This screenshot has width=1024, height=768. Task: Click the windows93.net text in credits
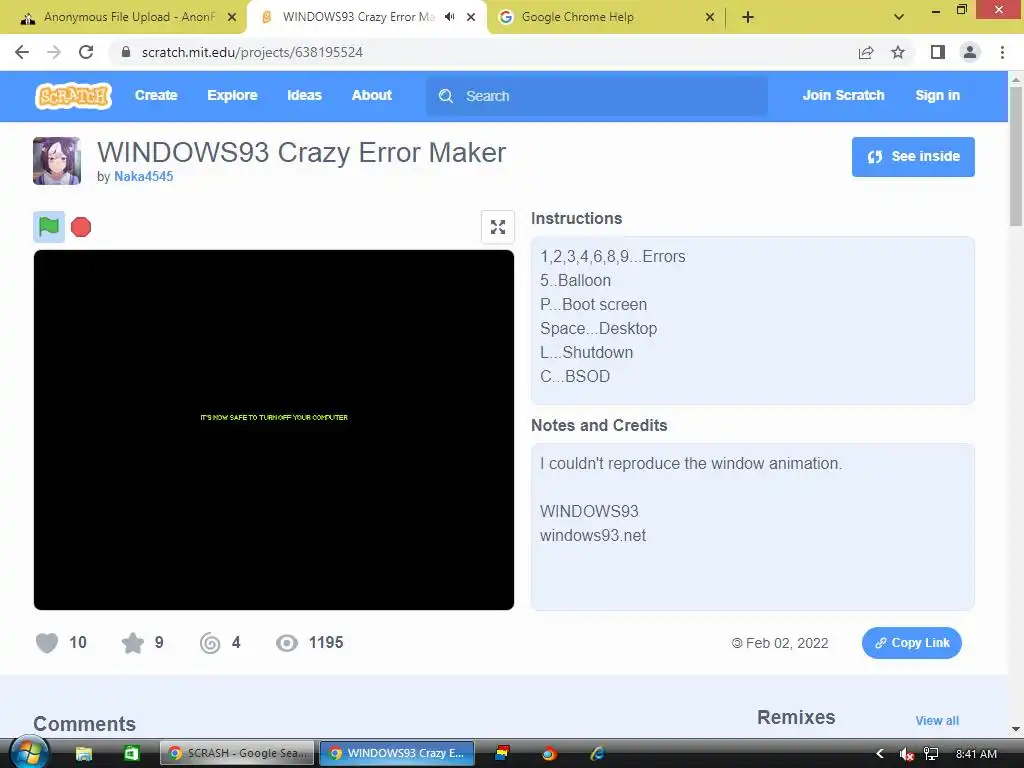point(593,536)
